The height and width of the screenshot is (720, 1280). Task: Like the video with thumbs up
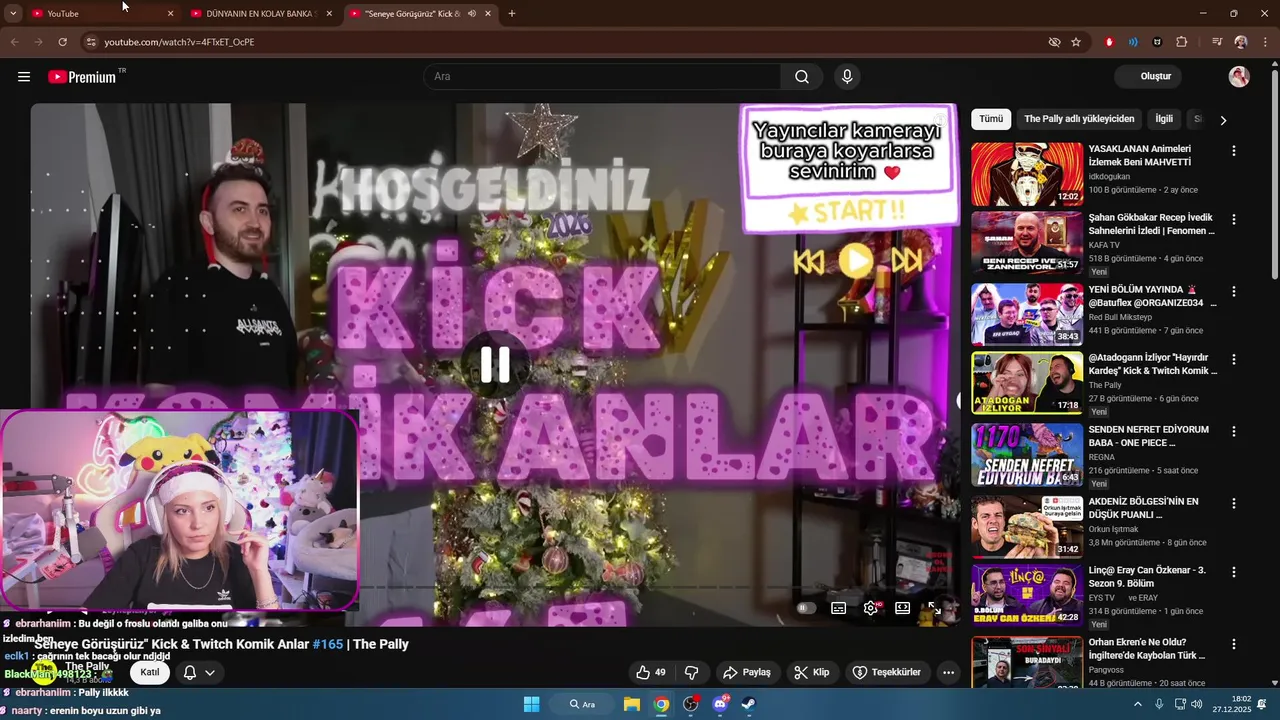point(650,673)
